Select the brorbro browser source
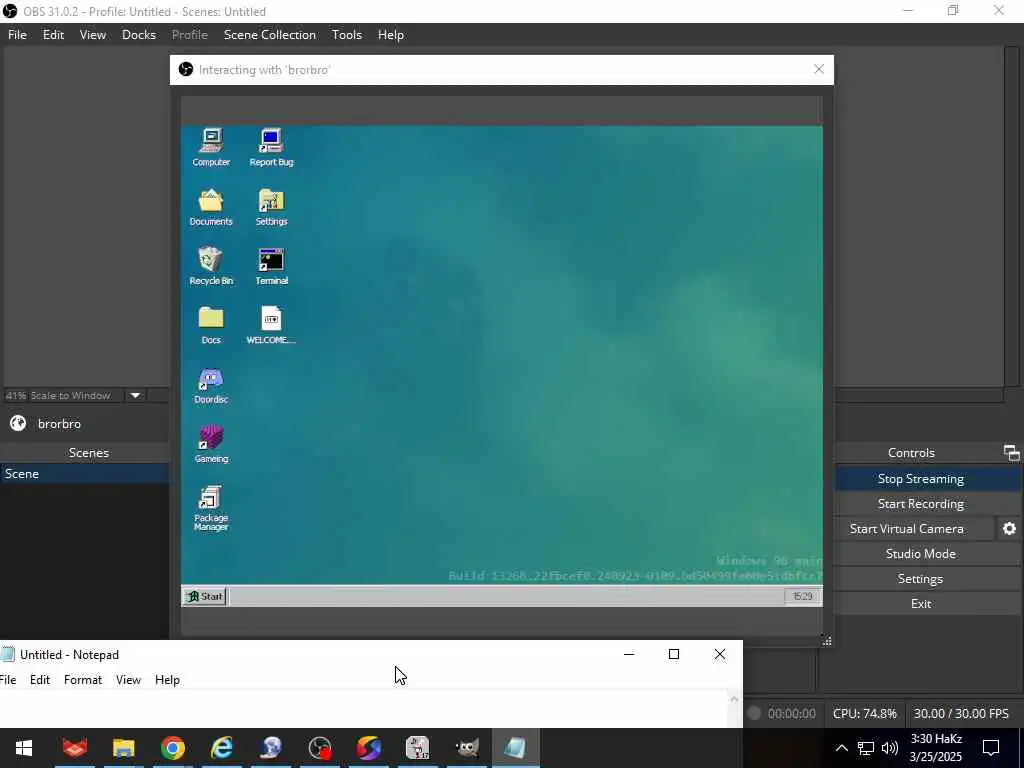Image resolution: width=1024 pixels, height=768 pixels. point(59,424)
